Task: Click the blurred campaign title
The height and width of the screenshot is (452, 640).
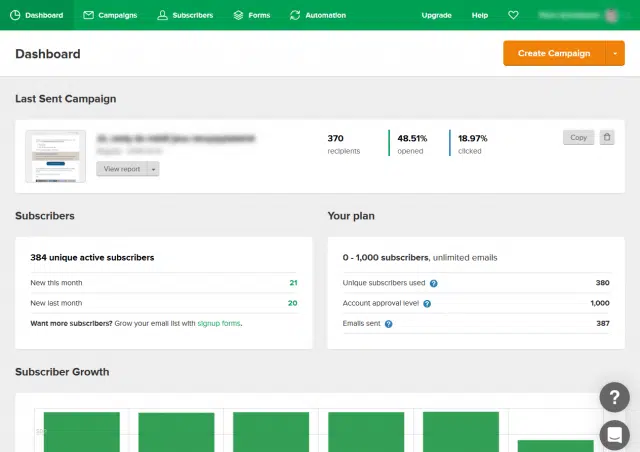Action: [176, 139]
